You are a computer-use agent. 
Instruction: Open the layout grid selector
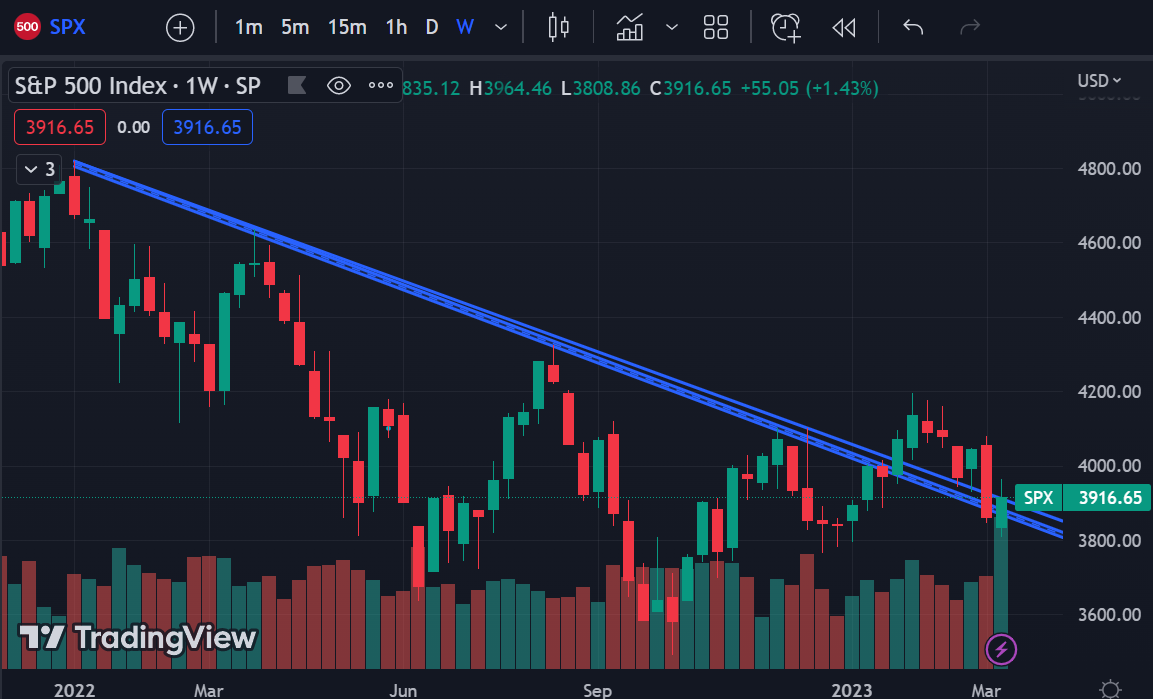(715, 27)
